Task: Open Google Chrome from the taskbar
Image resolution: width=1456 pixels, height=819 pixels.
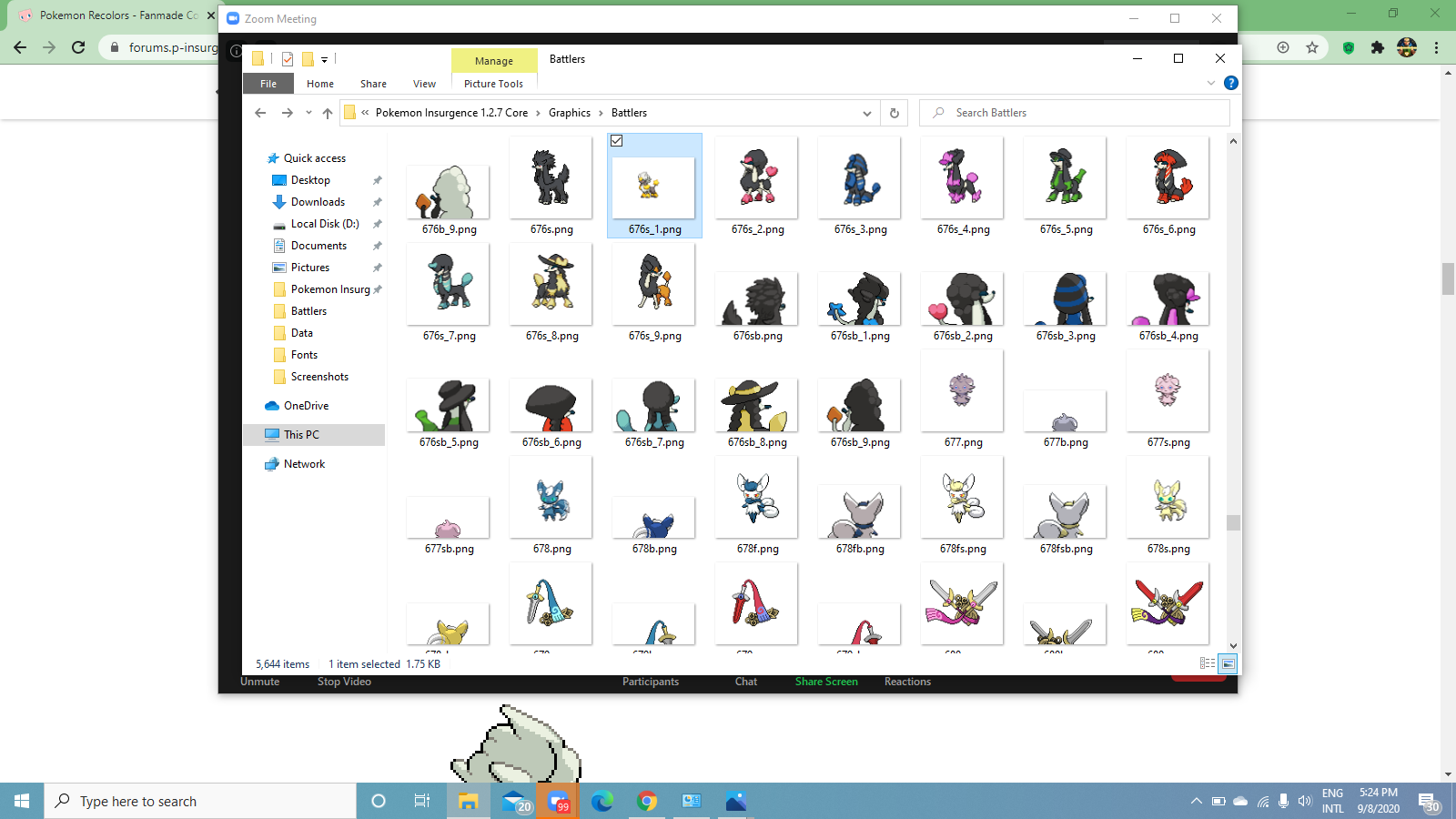Action: [647, 801]
